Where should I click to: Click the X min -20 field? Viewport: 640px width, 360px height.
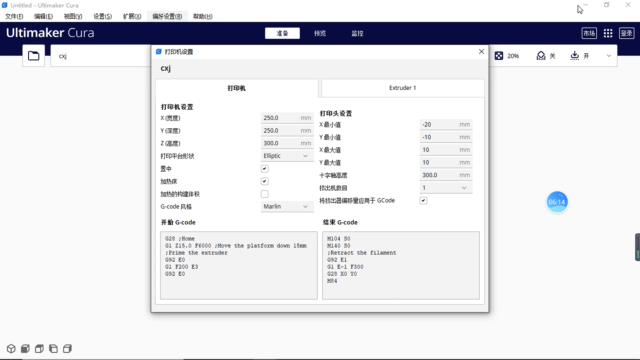(446, 124)
